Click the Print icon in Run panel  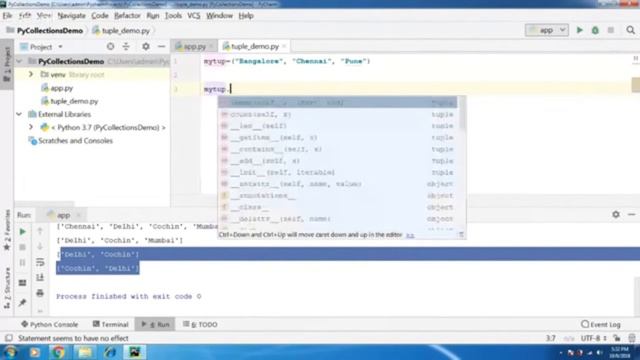40,293
